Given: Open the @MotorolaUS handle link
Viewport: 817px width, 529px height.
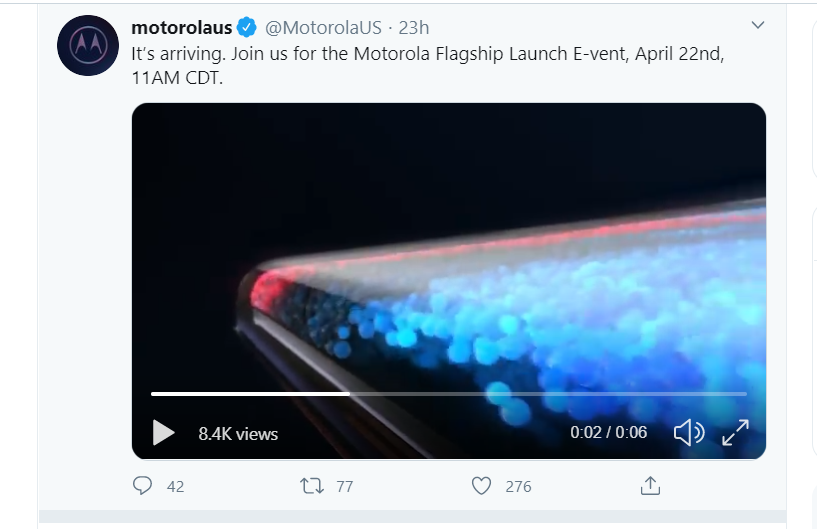Looking at the screenshot, I should (324, 28).
